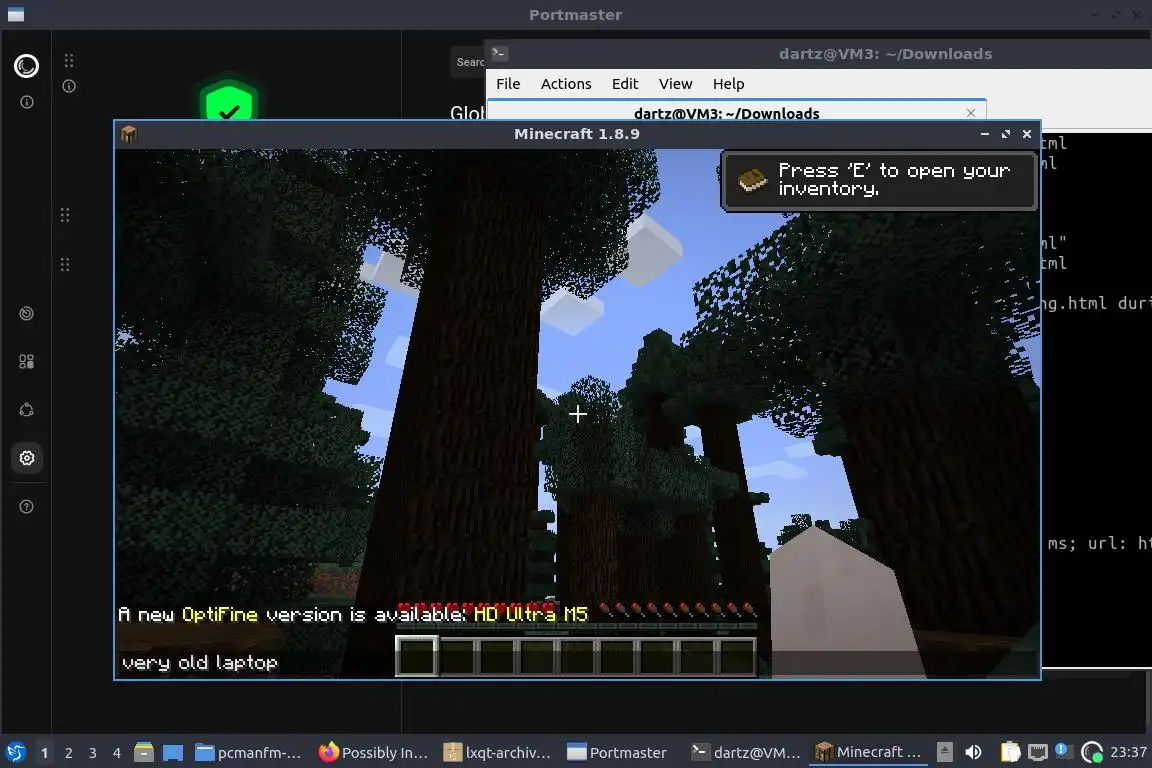Screen dimensions: 1152x768
Task: Close the dartz@VM3 terminal tab
Action: [x=971, y=112]
